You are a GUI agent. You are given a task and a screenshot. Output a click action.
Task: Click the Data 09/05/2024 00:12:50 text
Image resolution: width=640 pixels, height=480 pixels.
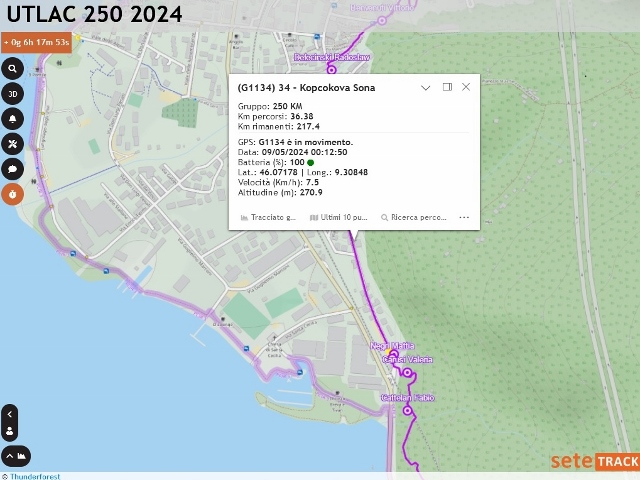point(292,152)
